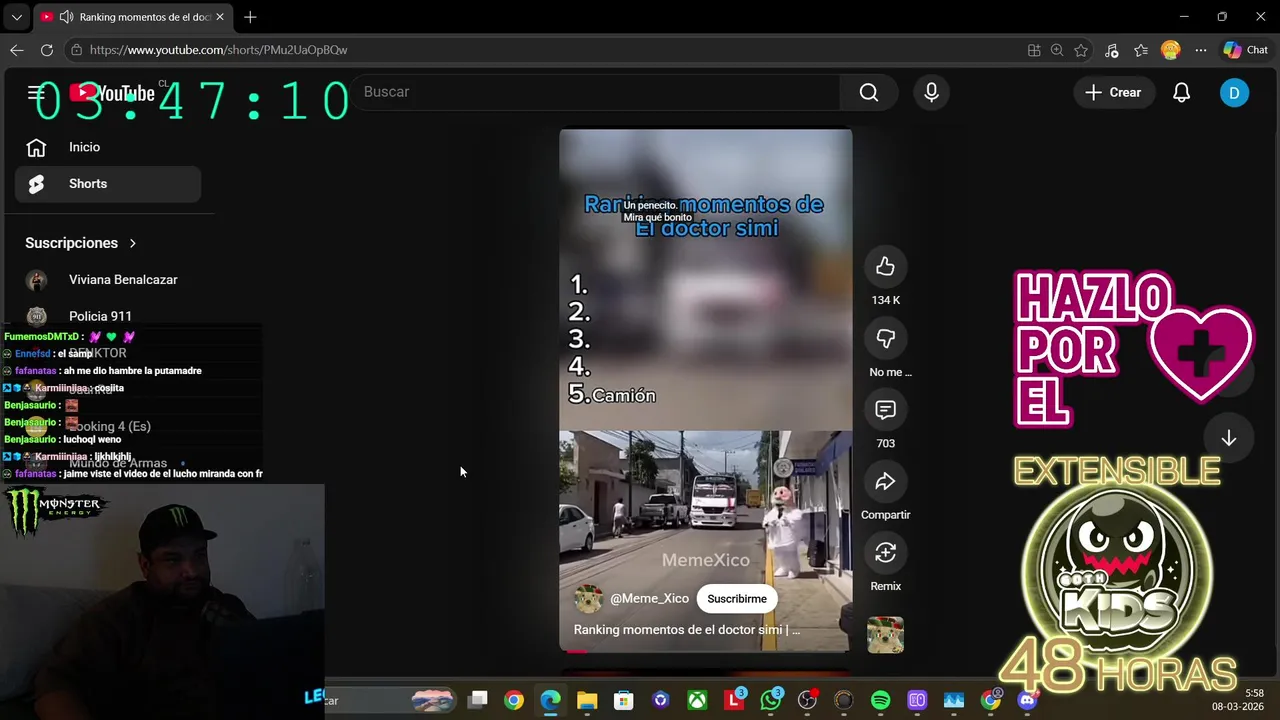Open Microsoft Store from the taskbar
Image resolution: width=1280 pixels, height=720 pixels.
coord(624,701)
